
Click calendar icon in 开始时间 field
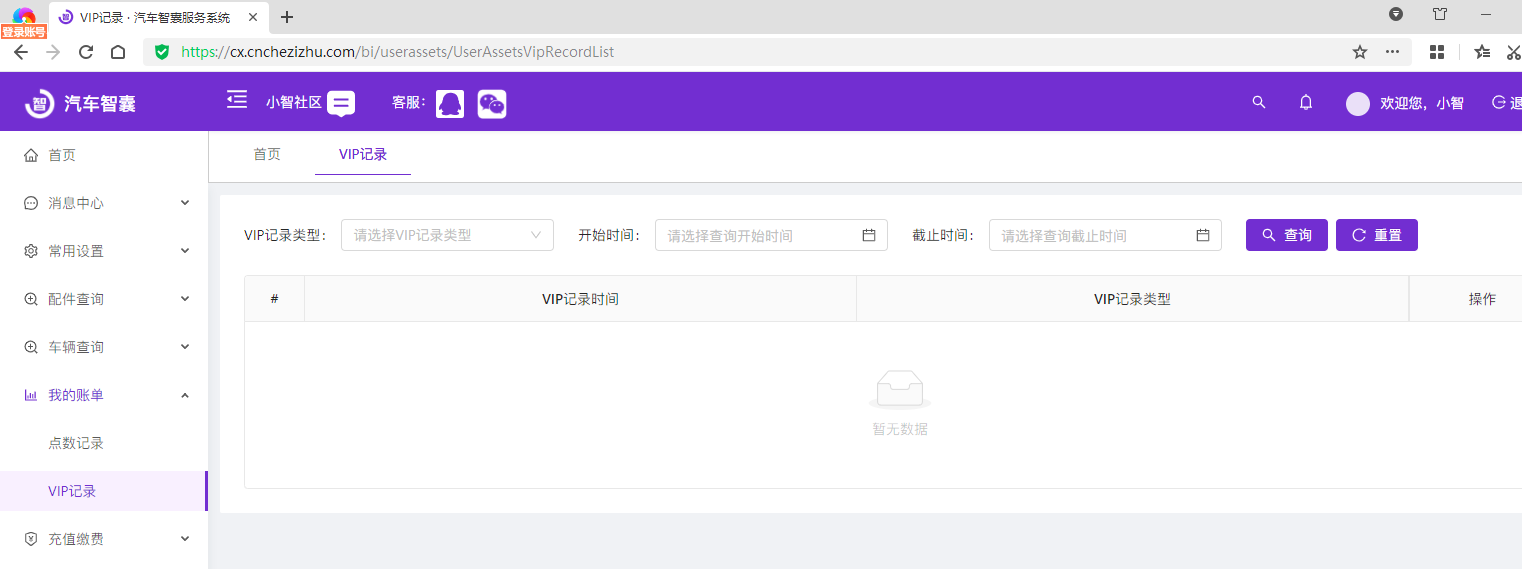(869, 235)
